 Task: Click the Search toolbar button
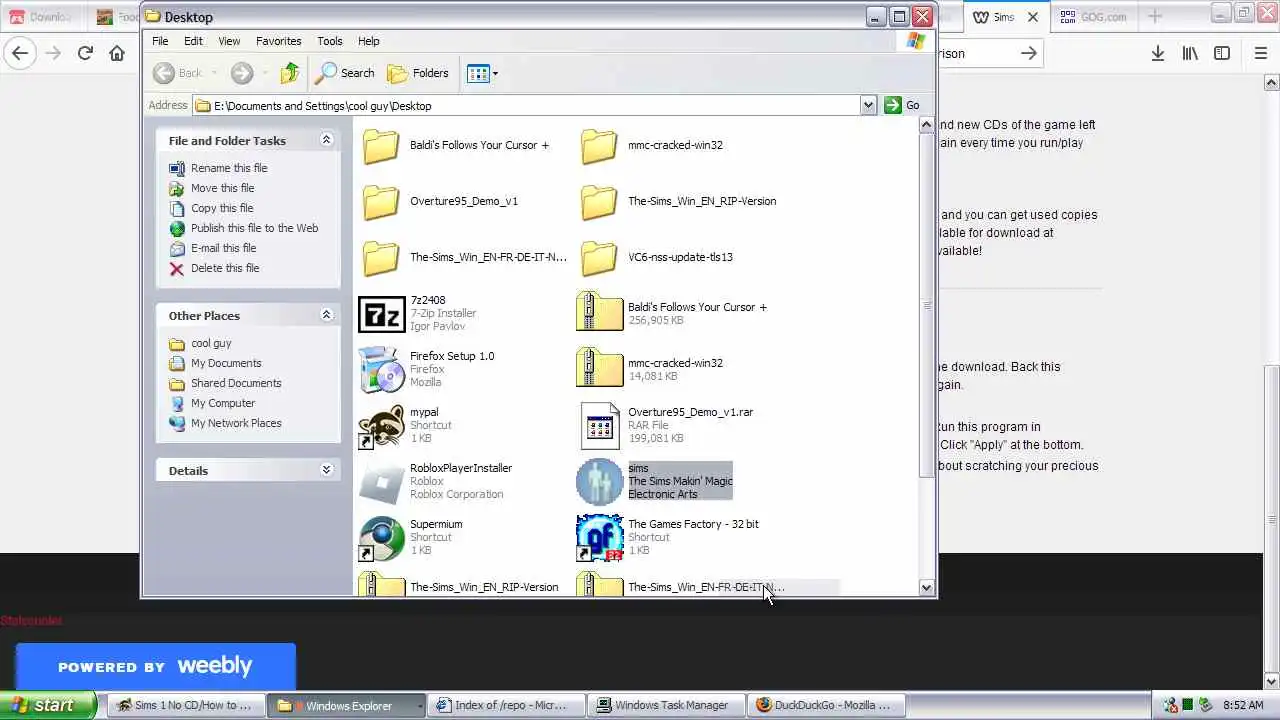point(345,73)
